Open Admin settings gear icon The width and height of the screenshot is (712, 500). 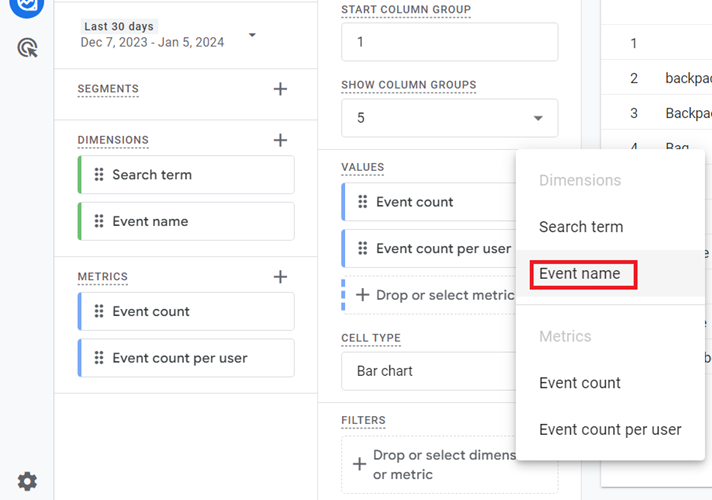27,481
